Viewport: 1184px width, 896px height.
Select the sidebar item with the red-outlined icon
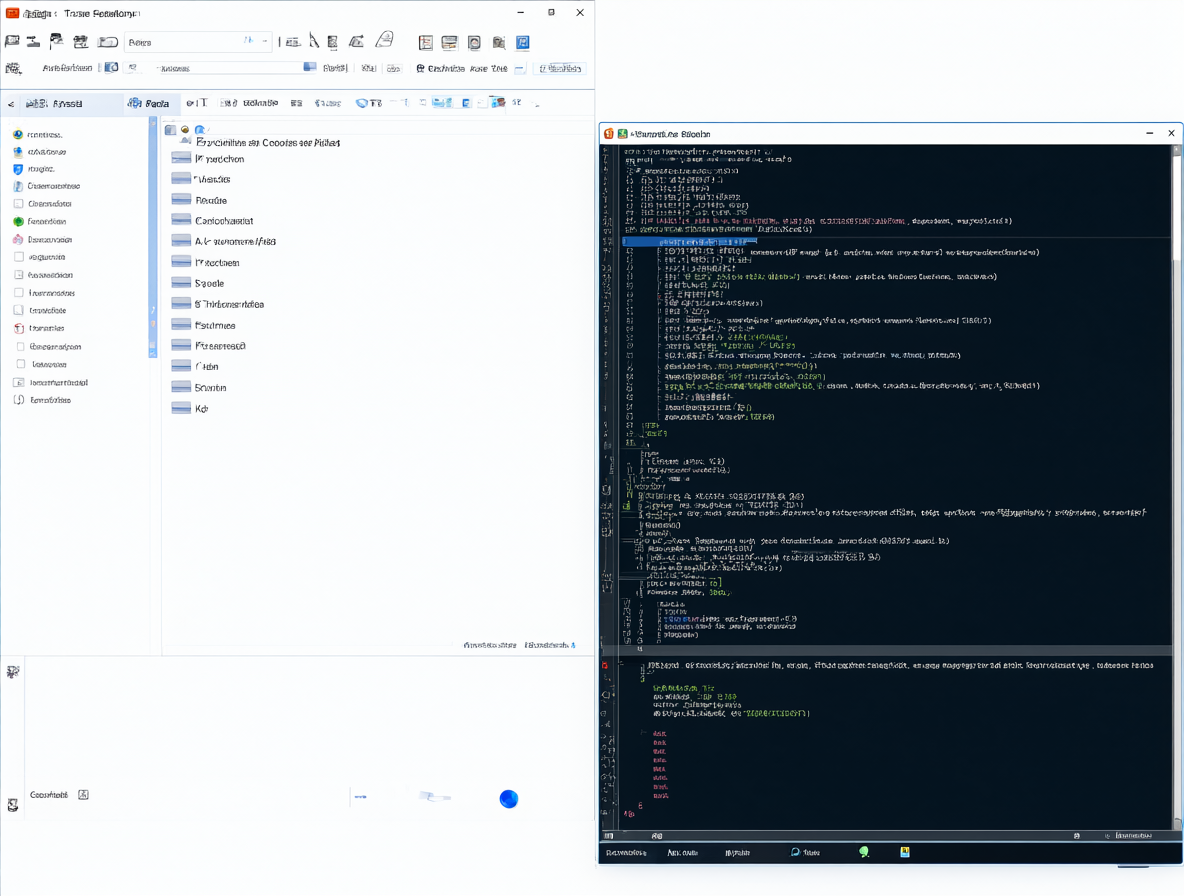coord(39,328)
